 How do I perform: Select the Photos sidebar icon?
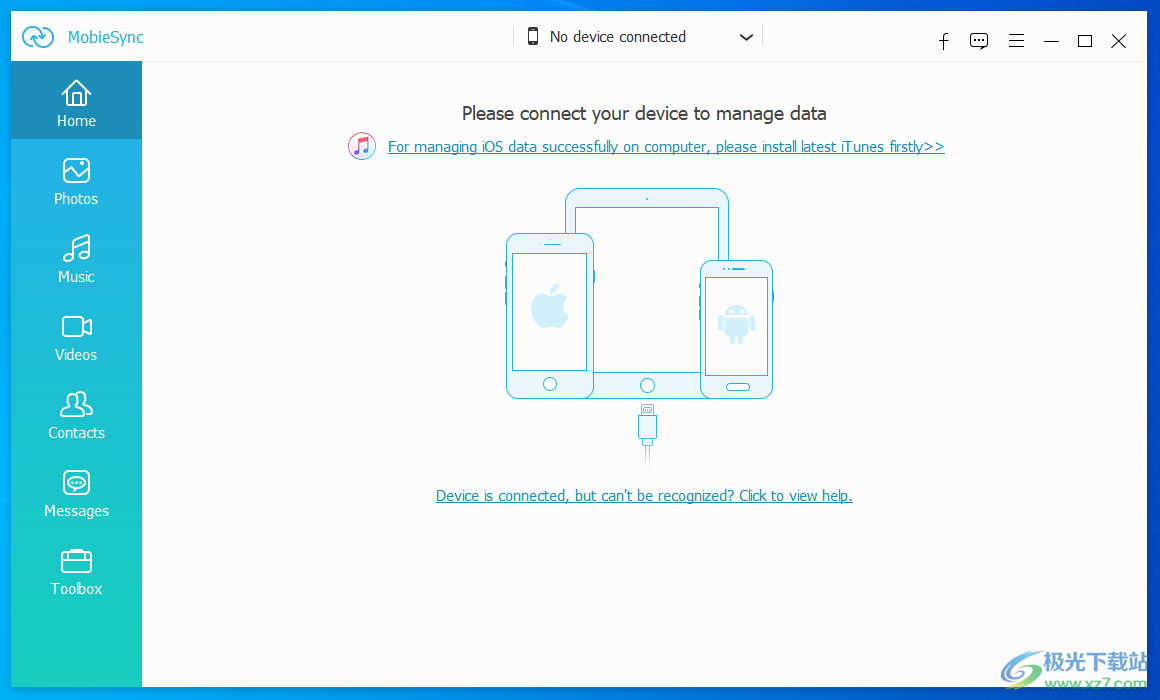click(x=76, y=171)
